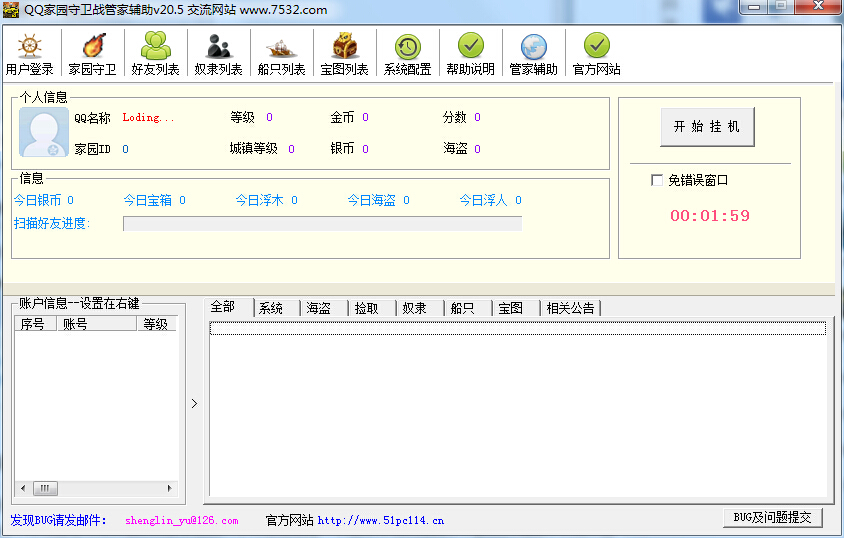Select the 相关公告 announcements tab

570,308
